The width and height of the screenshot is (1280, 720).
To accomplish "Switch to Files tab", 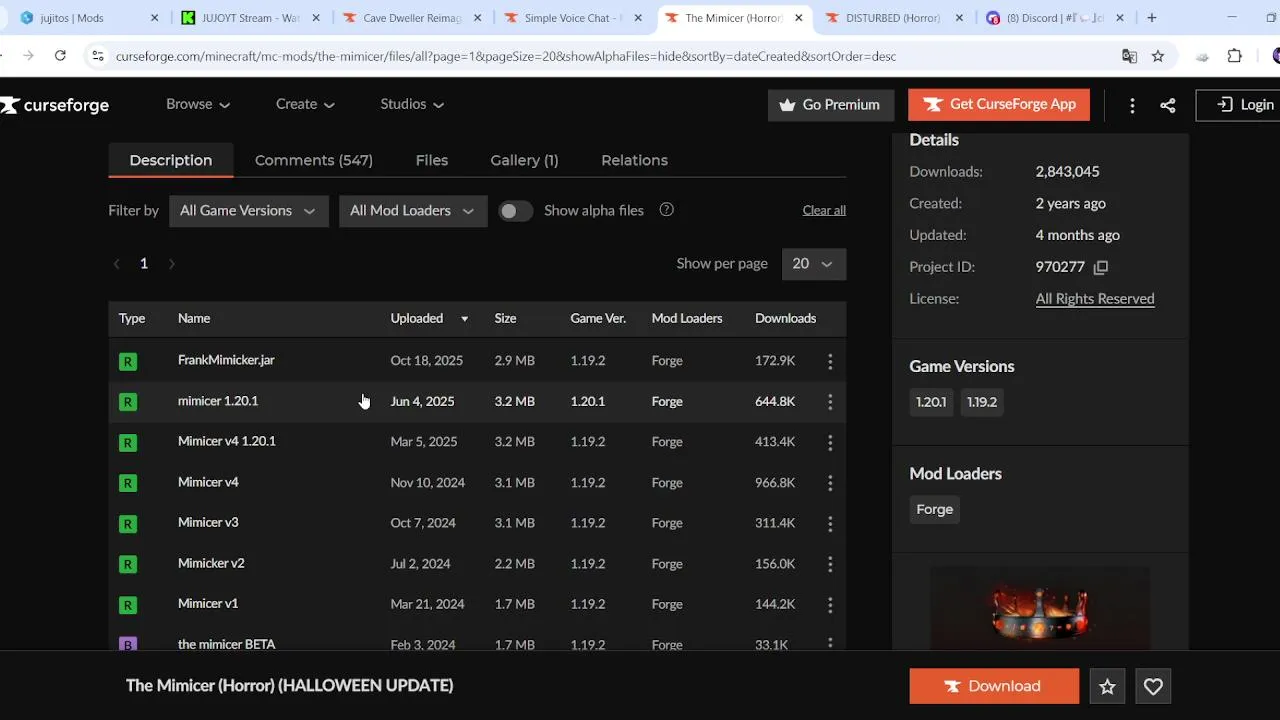I will 432,160.
